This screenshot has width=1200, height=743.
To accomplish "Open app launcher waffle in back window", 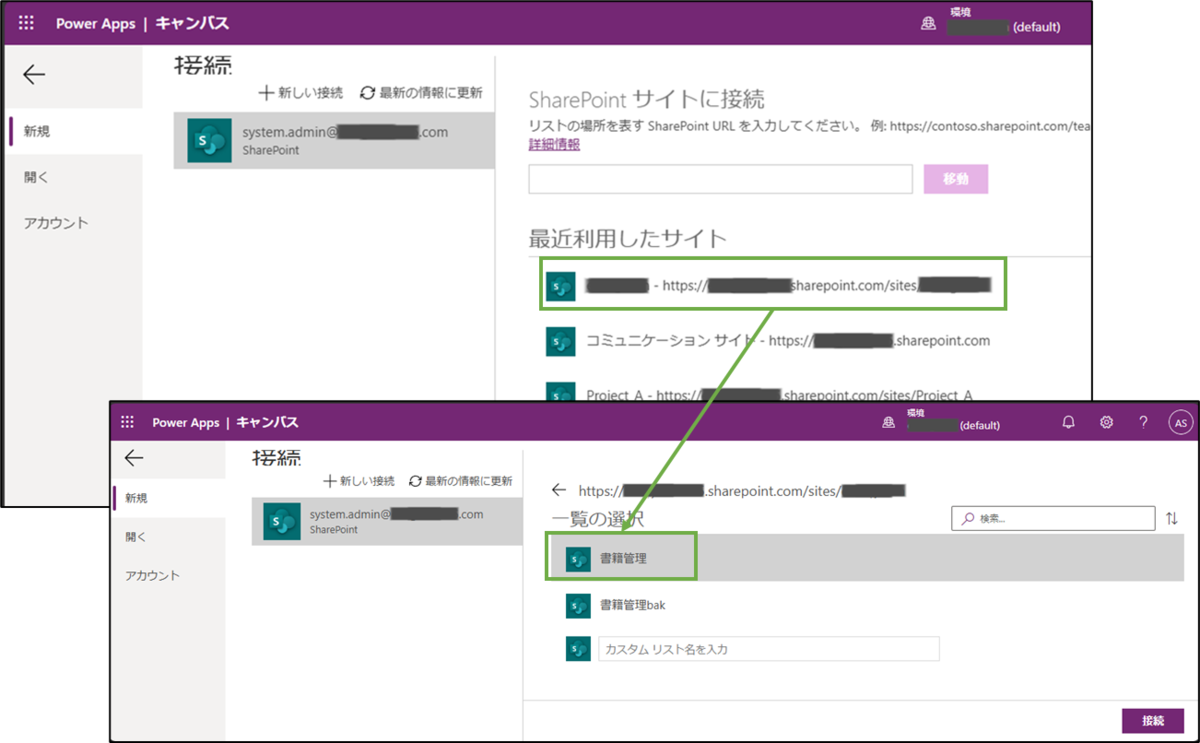I will click(26, 23).
